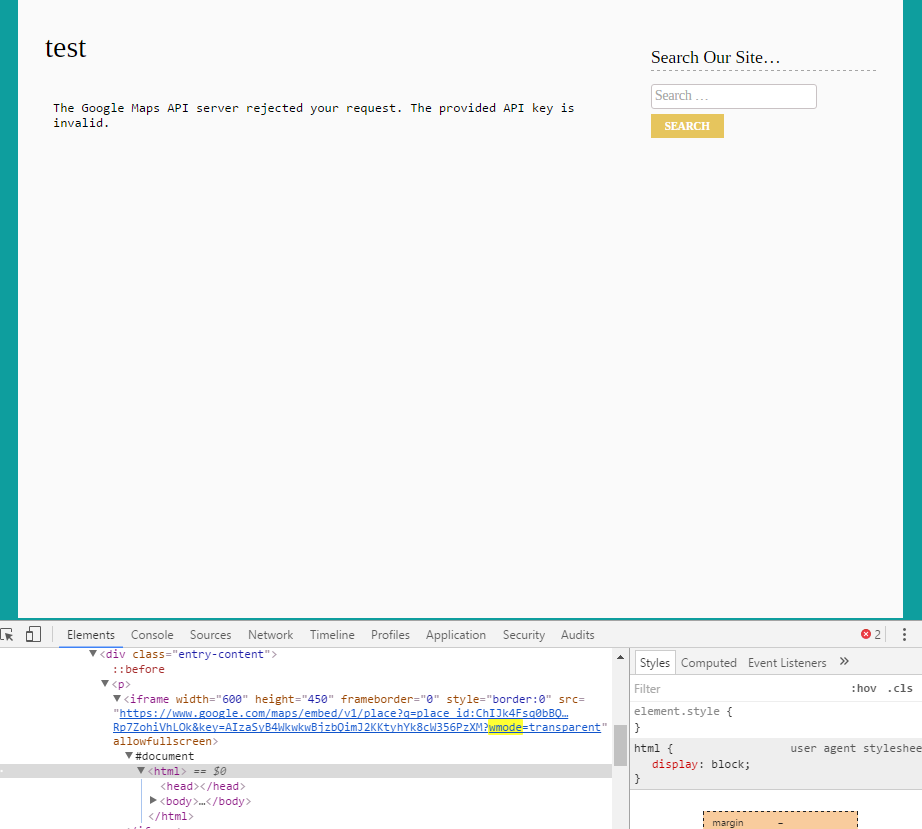Select the Styles sub-tab
The height and width of the screenshot is (829, 922).
pyautogui.click(x=654, y=663)
